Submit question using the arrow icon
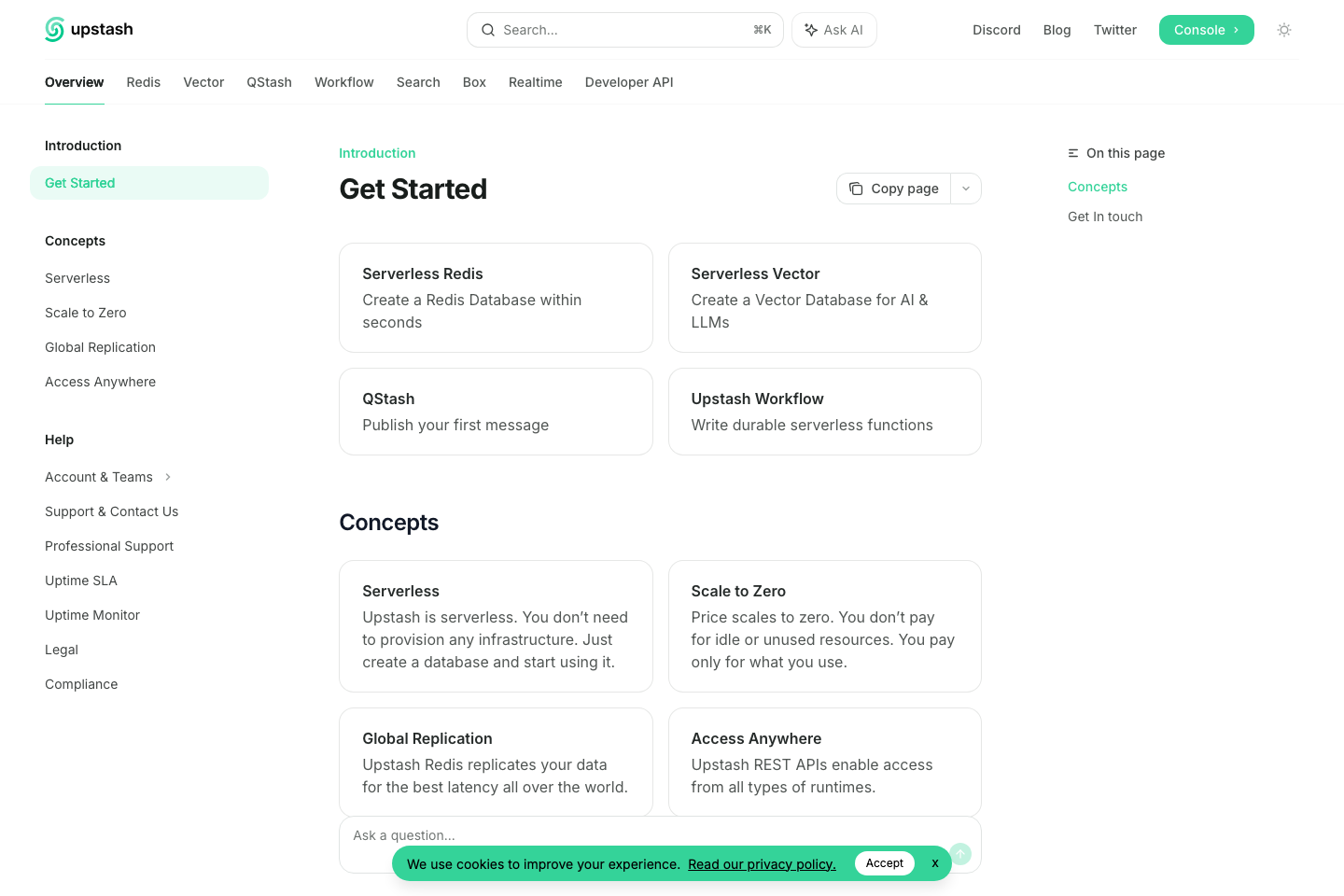This screenshot has width=1344, height=896. click(959, 854)
